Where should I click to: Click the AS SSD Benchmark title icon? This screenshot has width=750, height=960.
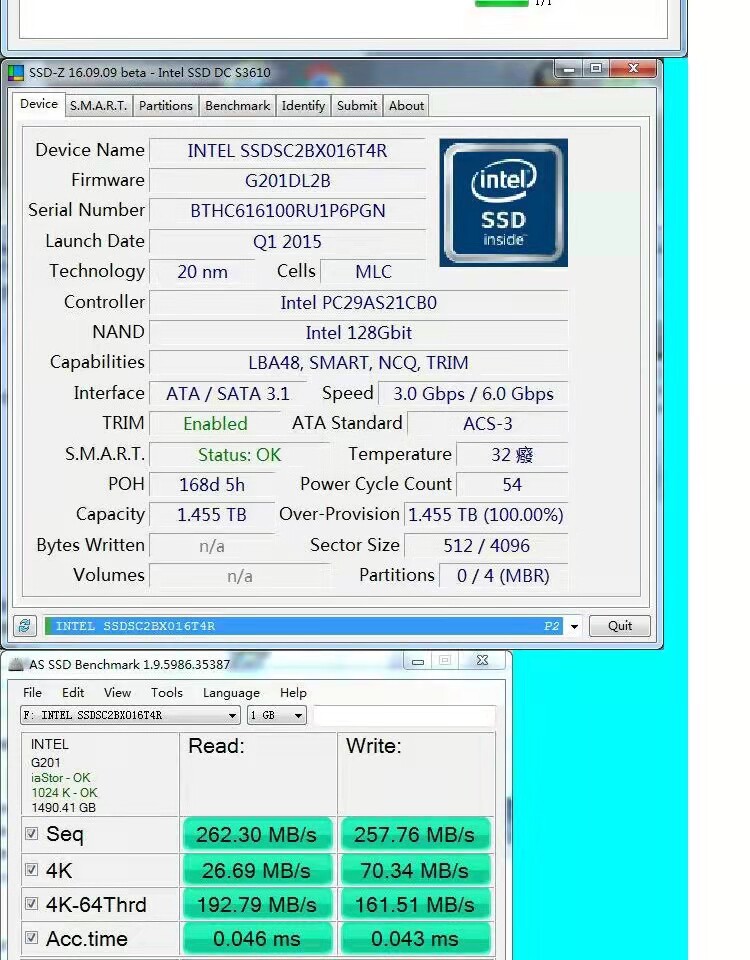pos(17,664)
